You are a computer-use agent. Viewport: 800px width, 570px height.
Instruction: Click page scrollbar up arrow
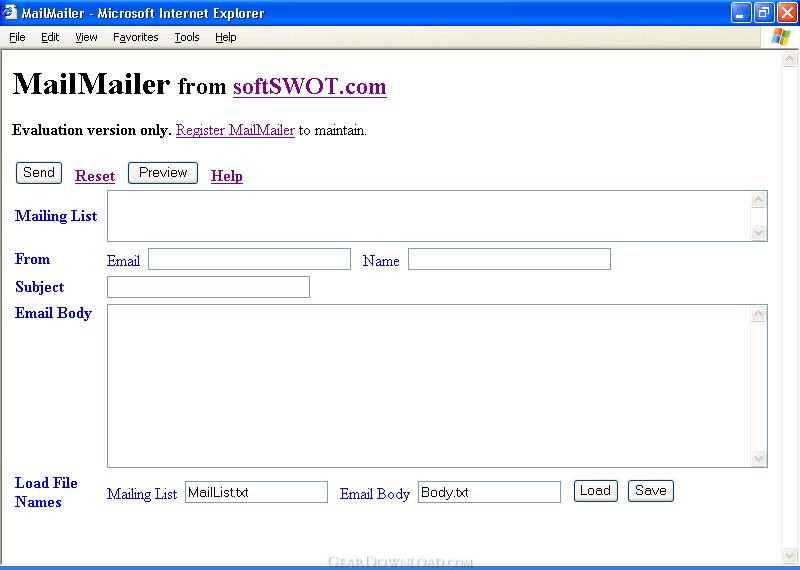(790, 59)
